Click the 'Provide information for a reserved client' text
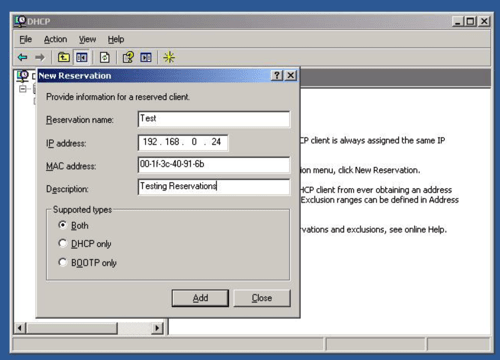Image resolution: width=500 pixels, height=360 pixels. (118, 97)
